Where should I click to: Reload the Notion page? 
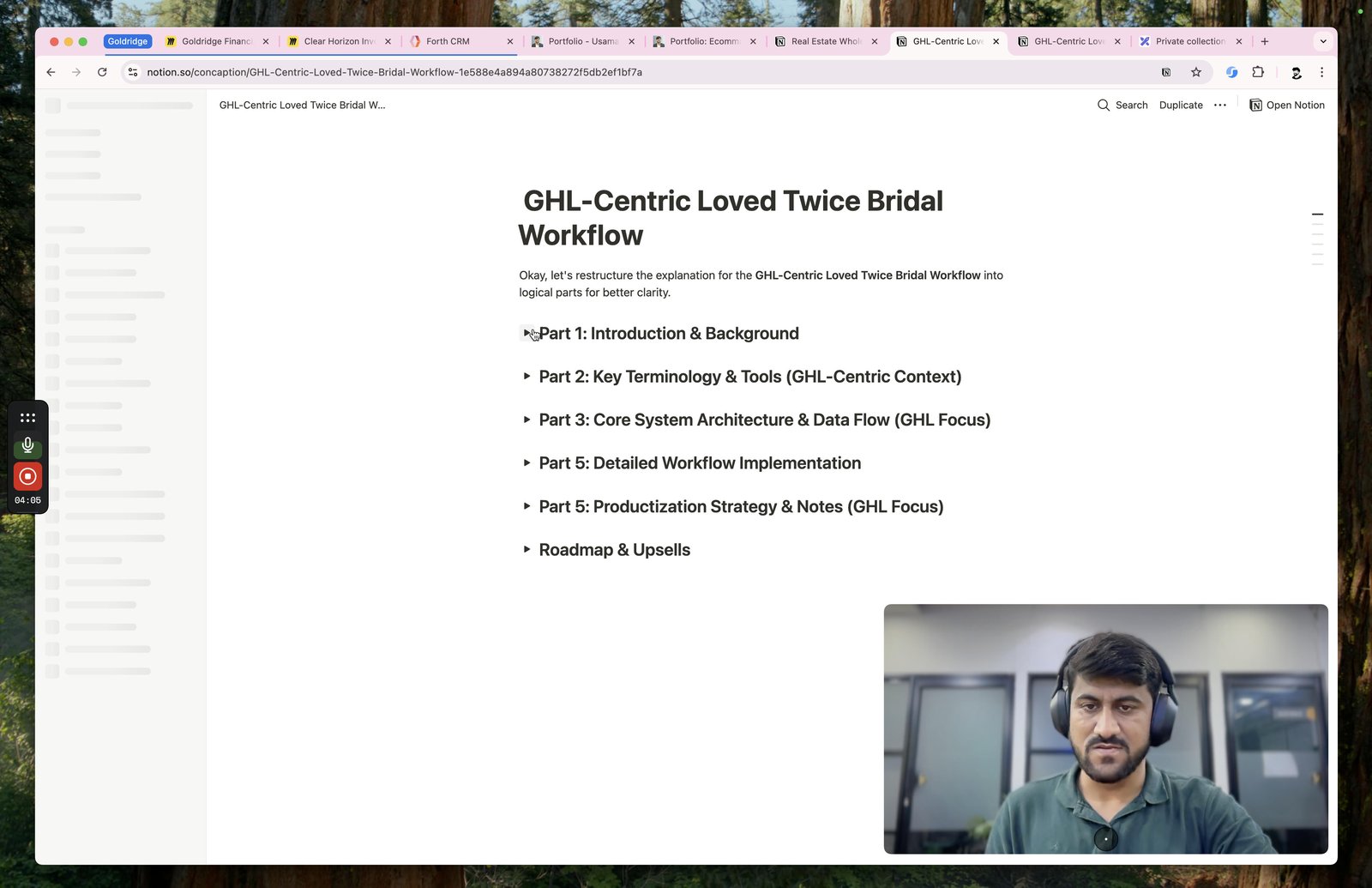[x=102, y=72]
